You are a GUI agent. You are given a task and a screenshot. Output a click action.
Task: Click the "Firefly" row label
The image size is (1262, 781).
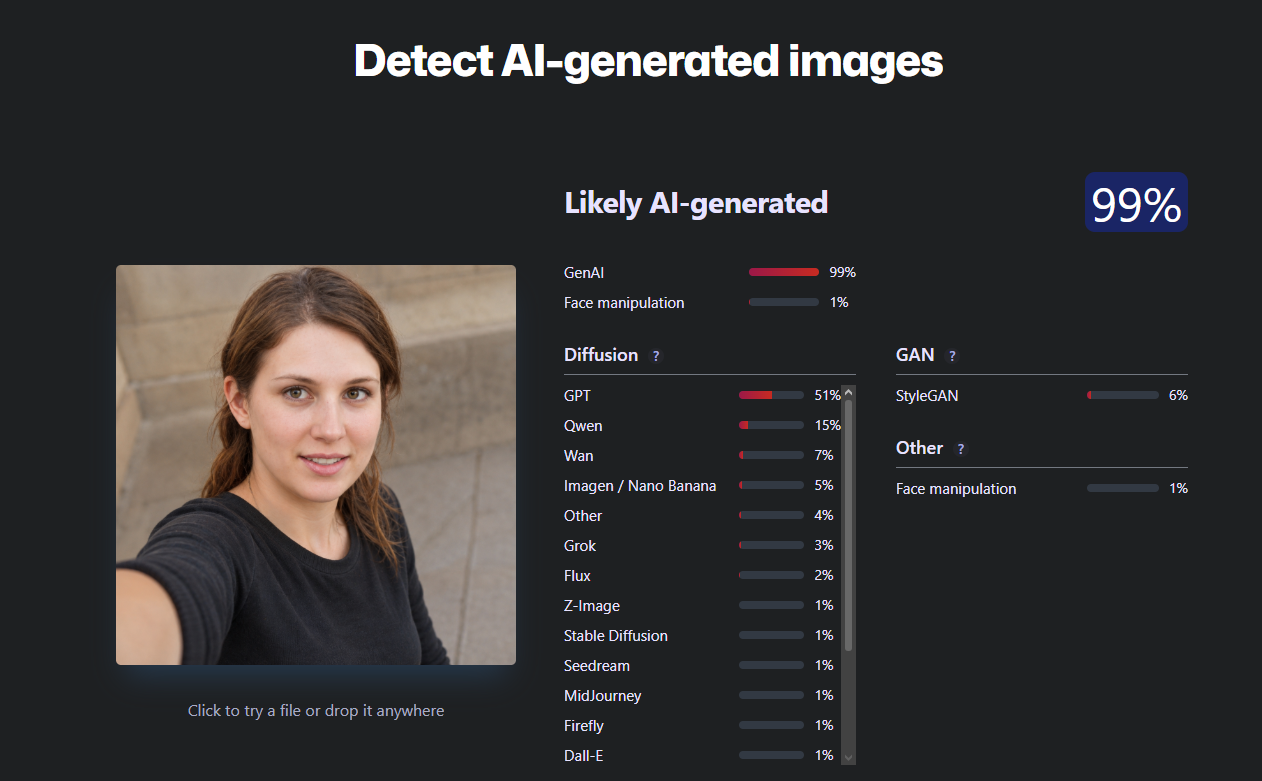[584, 726]
